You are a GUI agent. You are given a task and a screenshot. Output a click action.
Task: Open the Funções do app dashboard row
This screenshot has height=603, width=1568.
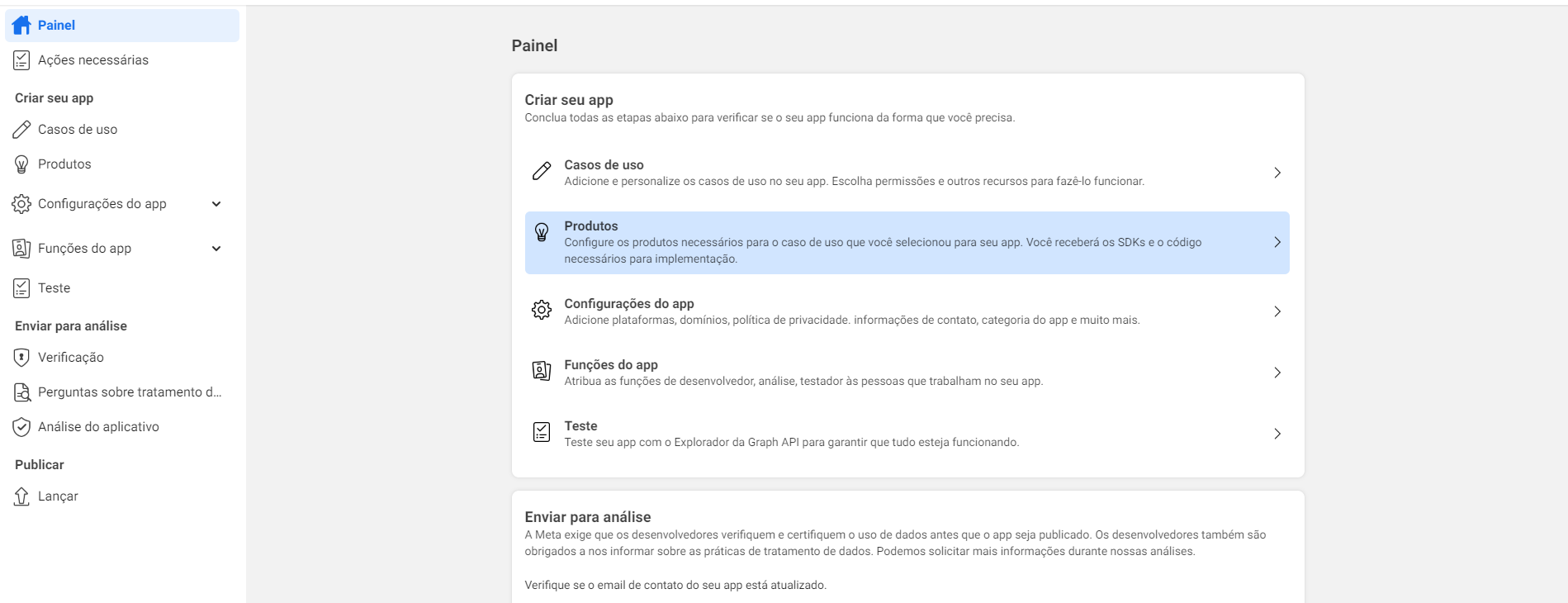coord(907,372)
